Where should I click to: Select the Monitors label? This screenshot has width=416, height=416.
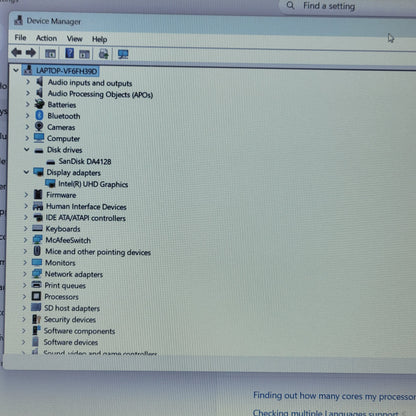60,263
